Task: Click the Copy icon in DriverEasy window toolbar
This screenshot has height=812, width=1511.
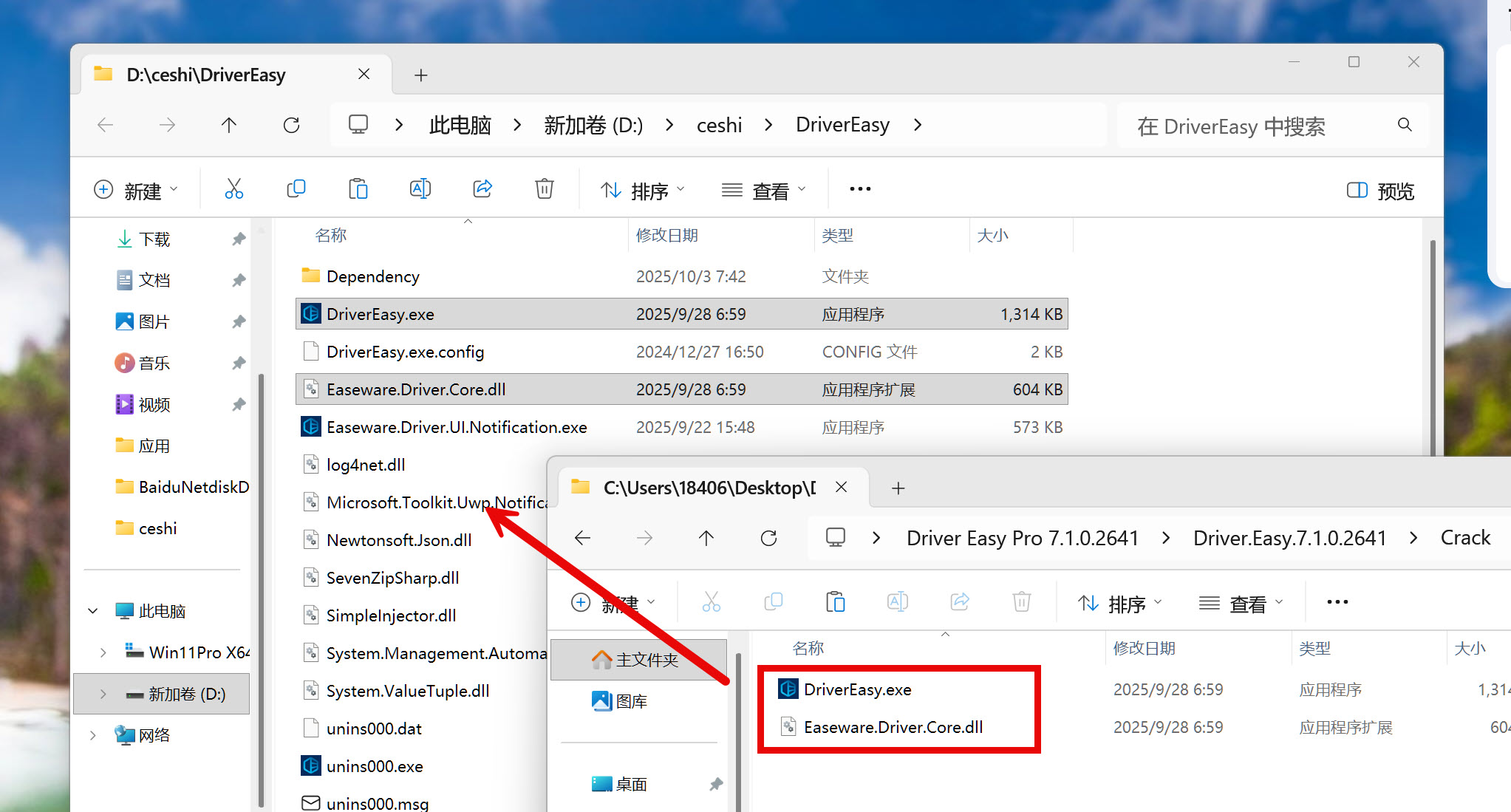Action: click(296, 190)
